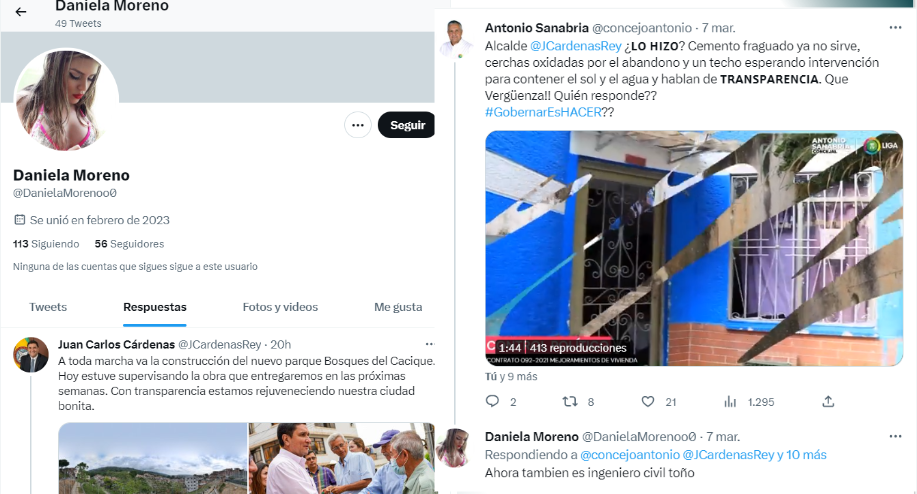Open more options on Juan Carlos Cárdenas tweet
Viewport: 917px width, 494px height.
pos(430,344)
